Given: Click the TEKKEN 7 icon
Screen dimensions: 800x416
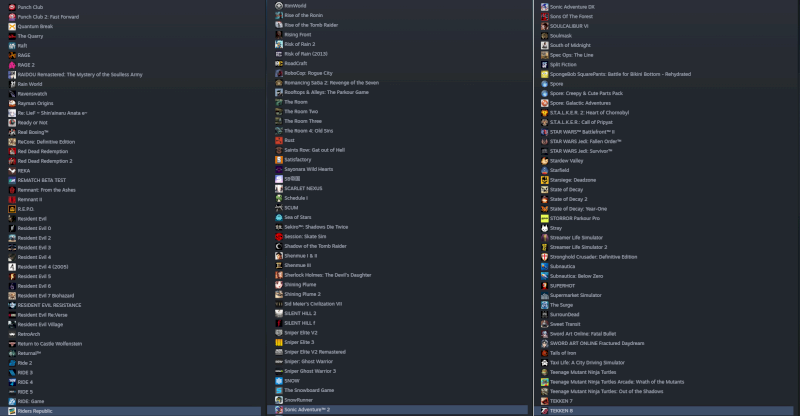Looking at the screenshot, I should (x=544, y=401).
